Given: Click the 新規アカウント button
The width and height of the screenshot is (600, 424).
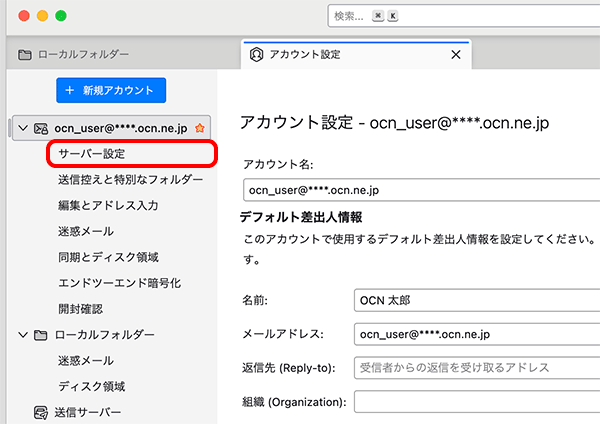Looking at the screenshot, I should tap(110, 90).
